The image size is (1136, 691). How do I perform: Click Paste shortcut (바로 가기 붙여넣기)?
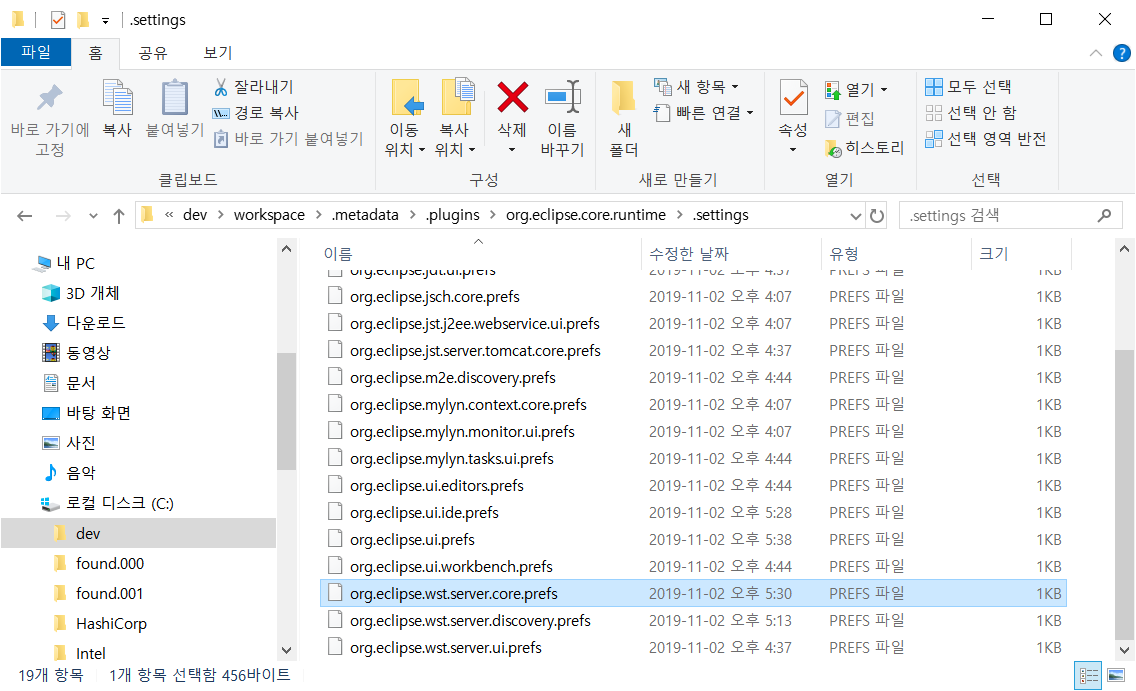click(288, 139)
